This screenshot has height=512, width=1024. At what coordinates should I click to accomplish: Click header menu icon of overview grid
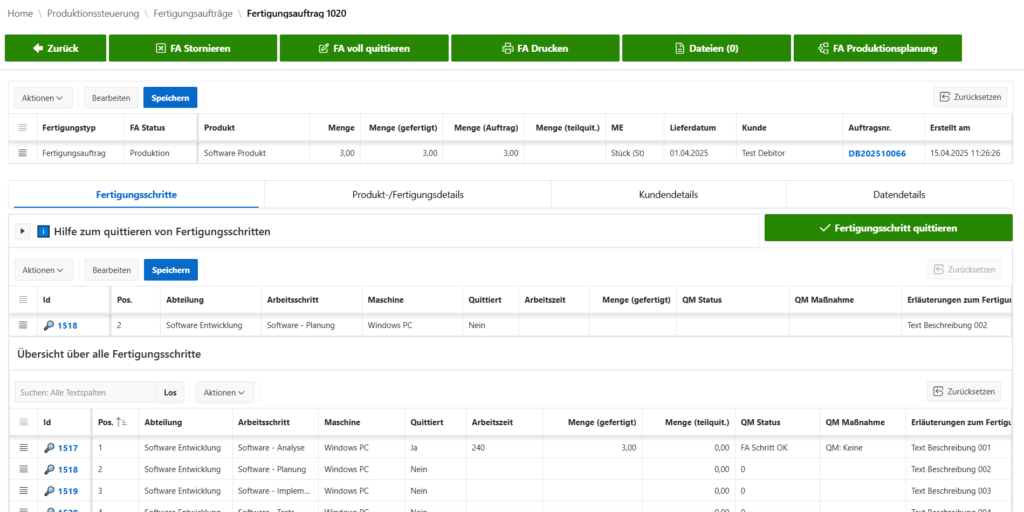[24, 423]
